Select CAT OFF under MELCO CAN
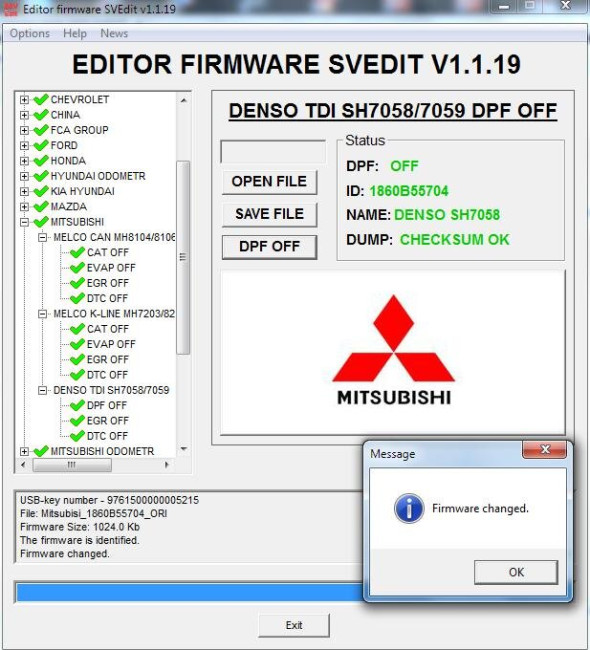This screenshot has height=650, width=590. (x=108, y=252)
